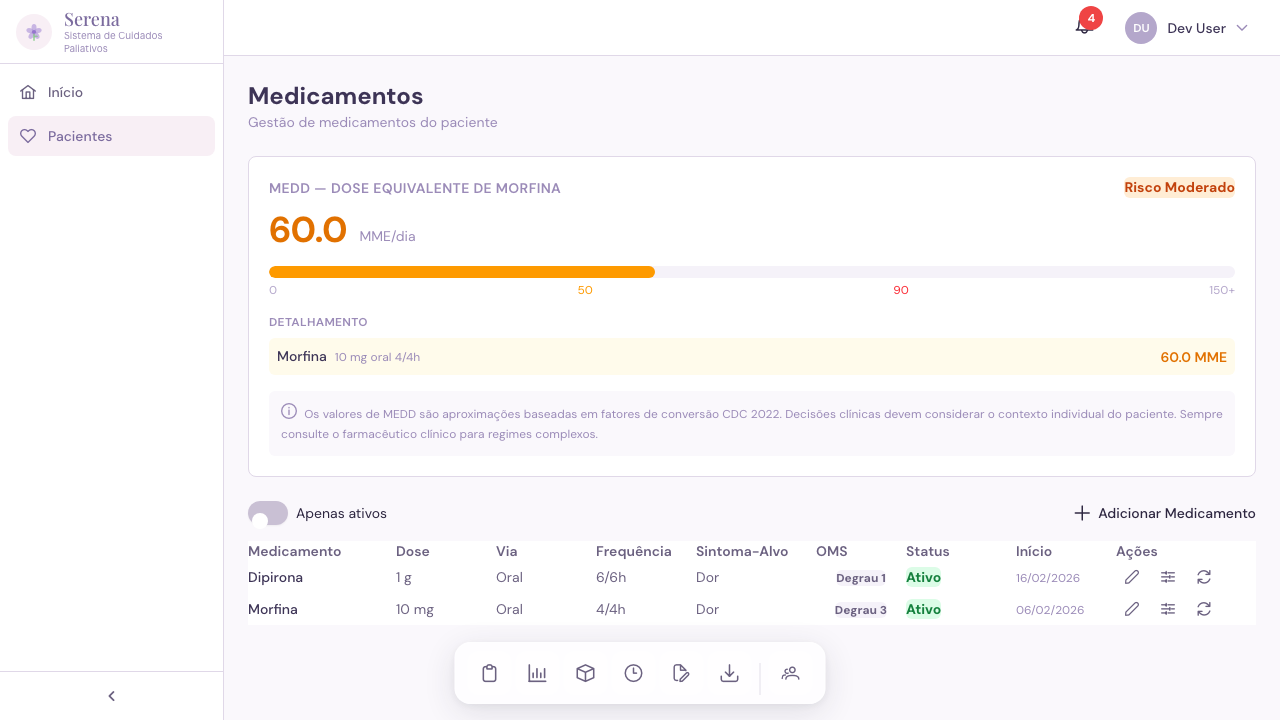Click the clock history icon in the dock
This screenshot has width=1280, height=720.
[633, 673]
